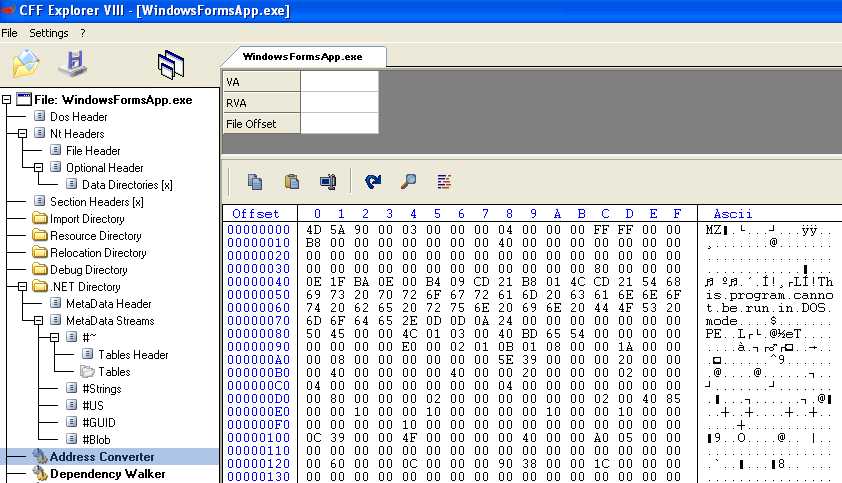
Task: Collapse the Optional Header tree branch
Action: click(x=39, y=168)
